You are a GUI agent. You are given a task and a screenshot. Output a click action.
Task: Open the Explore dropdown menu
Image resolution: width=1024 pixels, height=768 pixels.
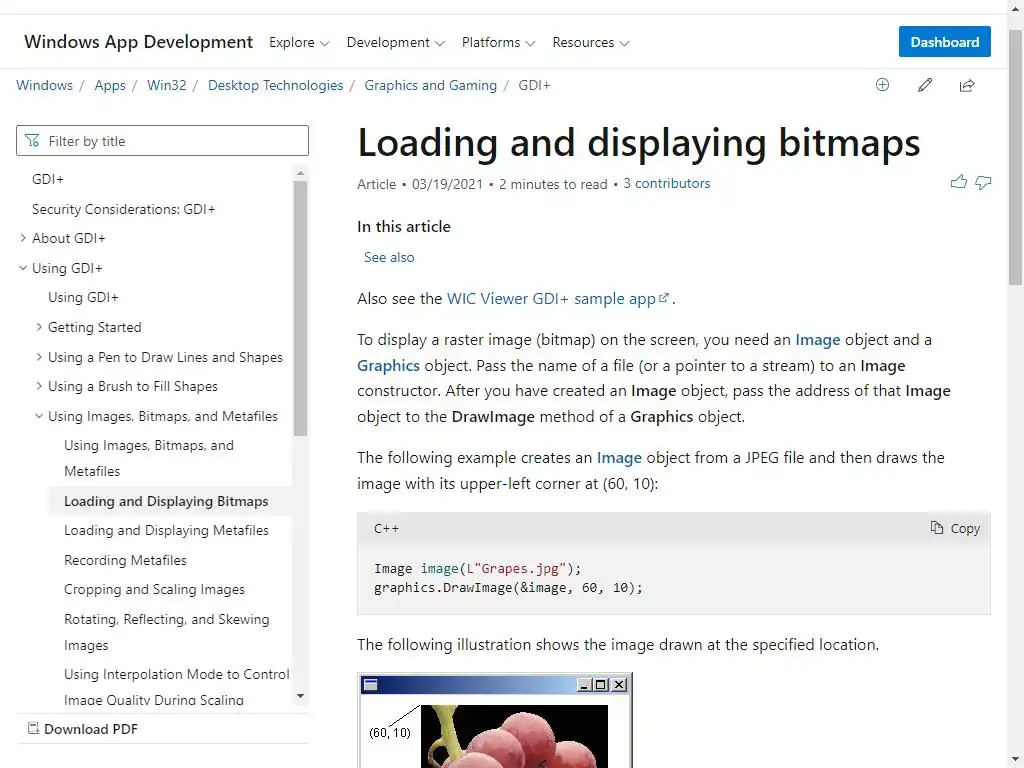[x=299, y=42]
